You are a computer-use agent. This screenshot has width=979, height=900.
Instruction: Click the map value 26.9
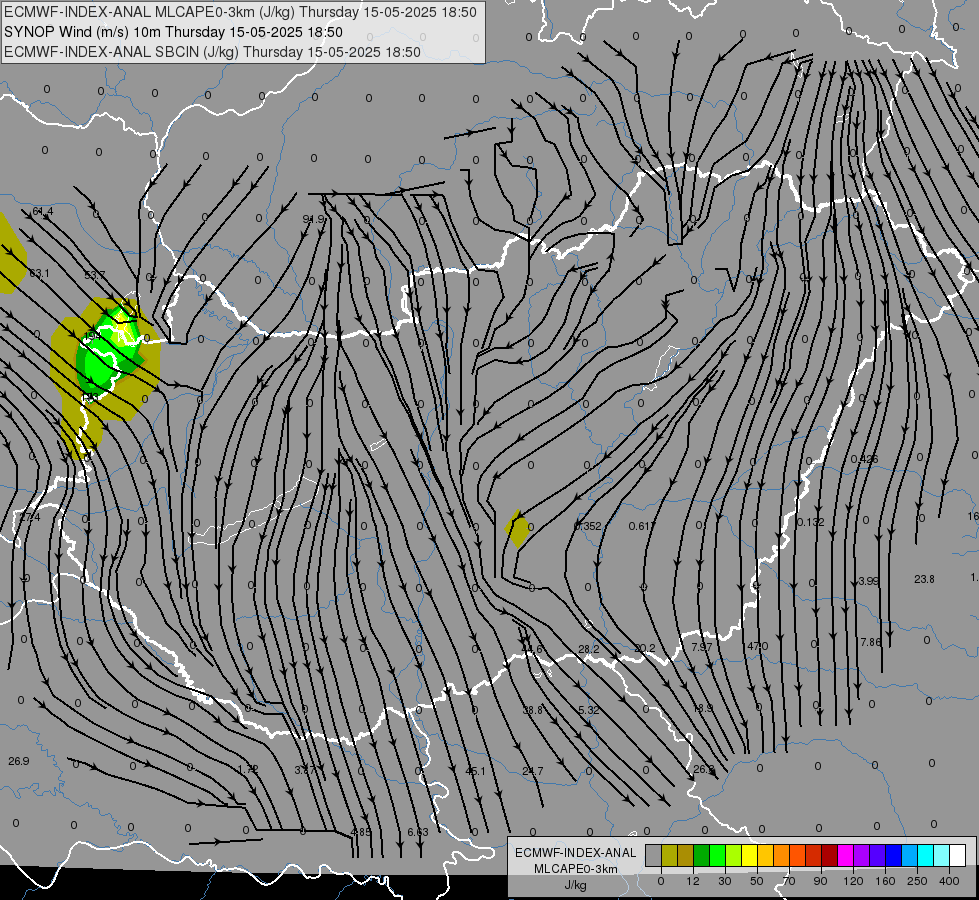pyautogui.click(x=19, y=761)
